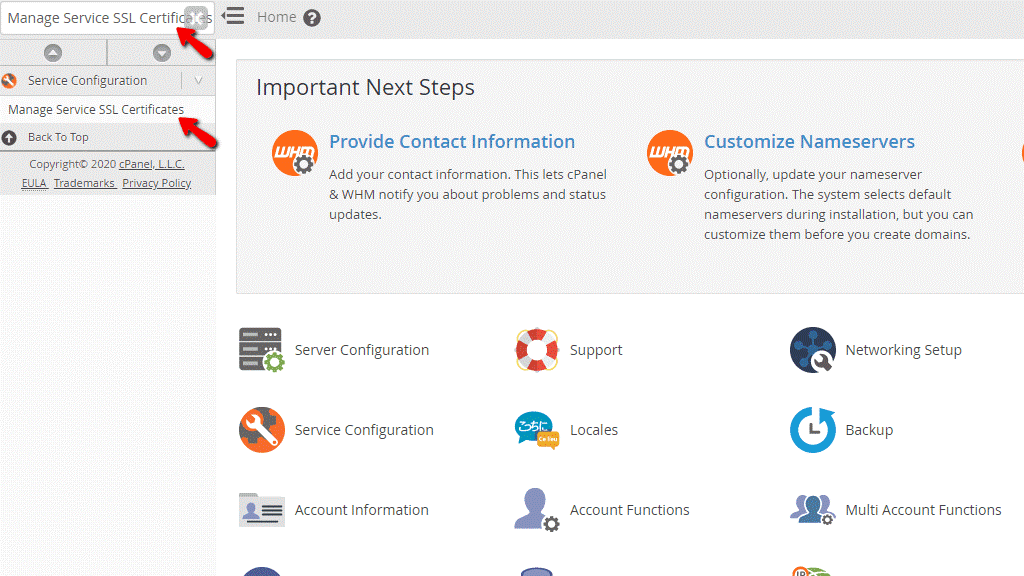Click the Account Information ID card icon
Screen dimensions: 1024x576
click(x=261, y=510)
